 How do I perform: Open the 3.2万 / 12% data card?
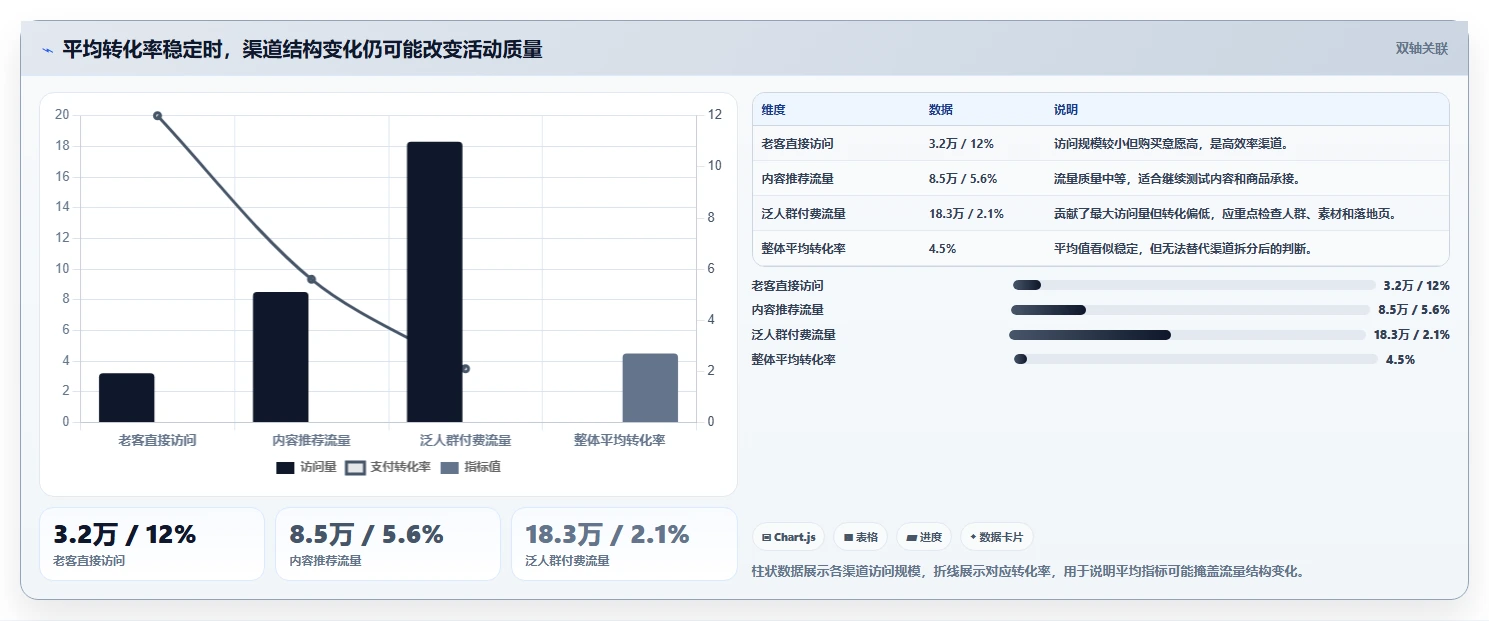click(x=152, y=544)
